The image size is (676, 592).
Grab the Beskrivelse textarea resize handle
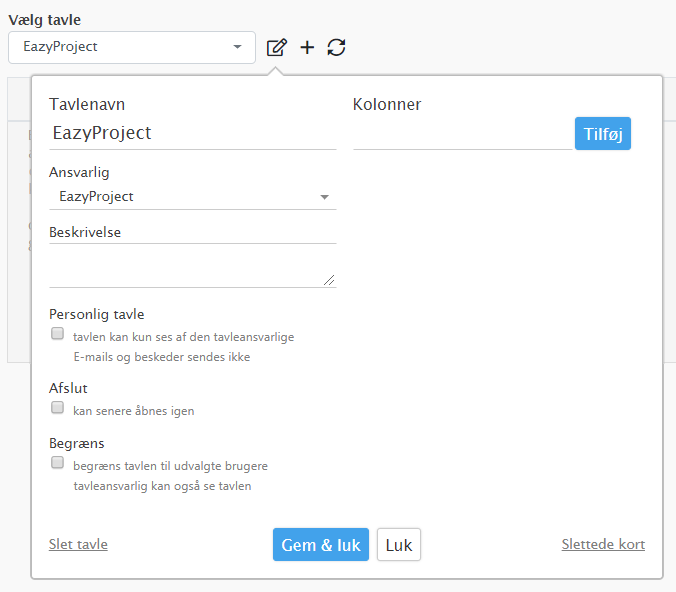pos(329,280)
